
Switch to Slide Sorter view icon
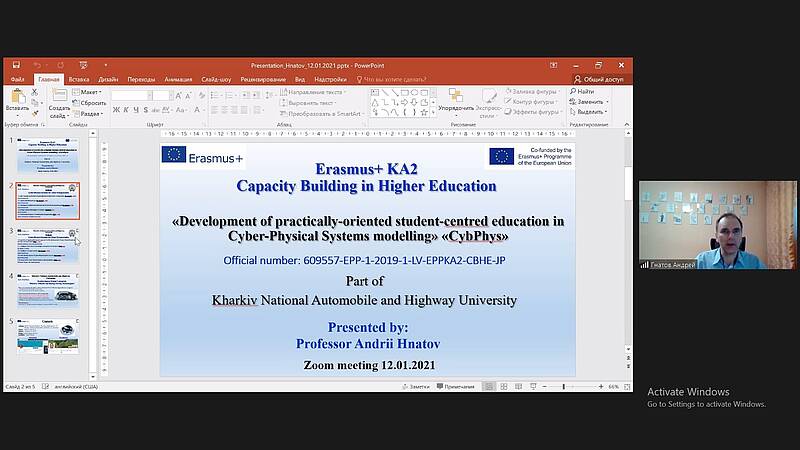pos(504,387)
